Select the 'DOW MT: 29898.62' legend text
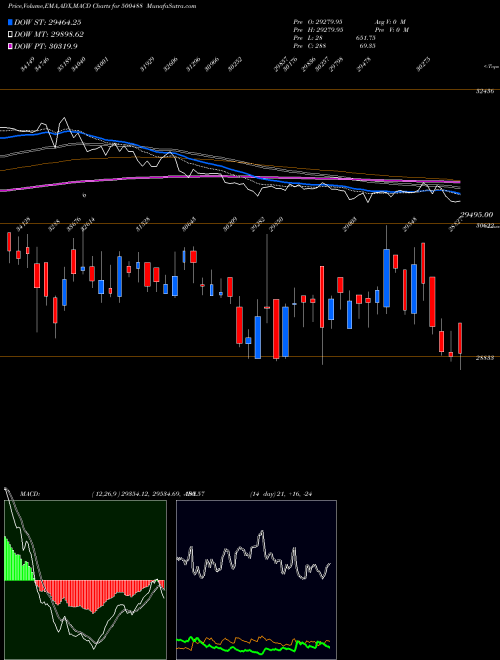Screen dimensions: 500x660 pos(49,35)
